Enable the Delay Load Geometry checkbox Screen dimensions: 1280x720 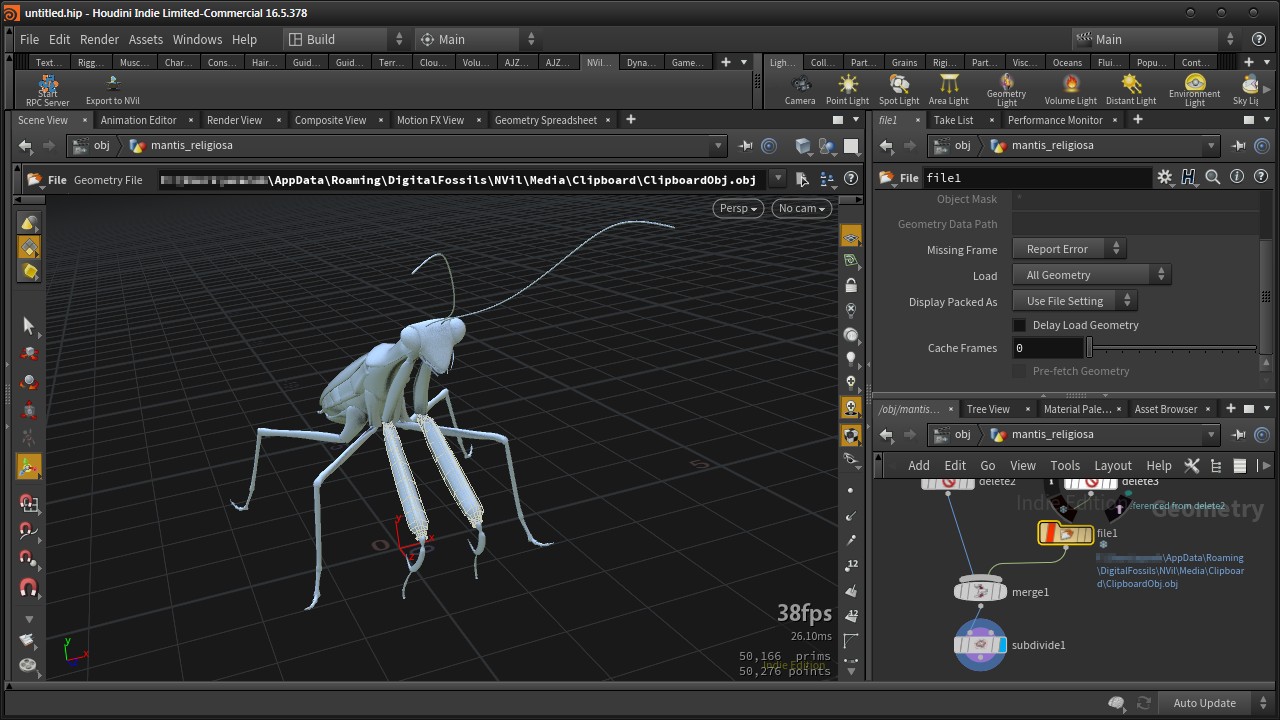pyautogui.click(x=1020, y=325)
